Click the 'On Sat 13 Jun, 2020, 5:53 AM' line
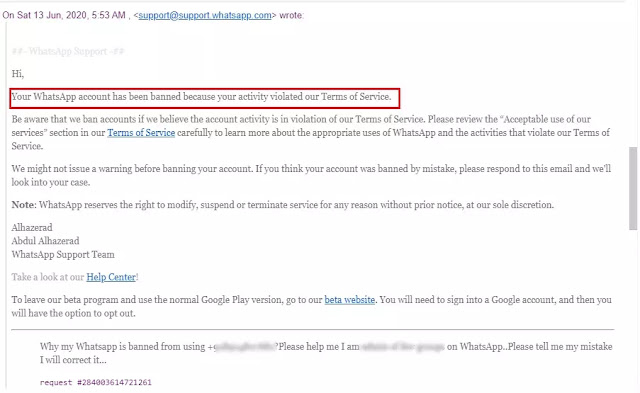This screenshot has height=393, width=640. (153, 16)
